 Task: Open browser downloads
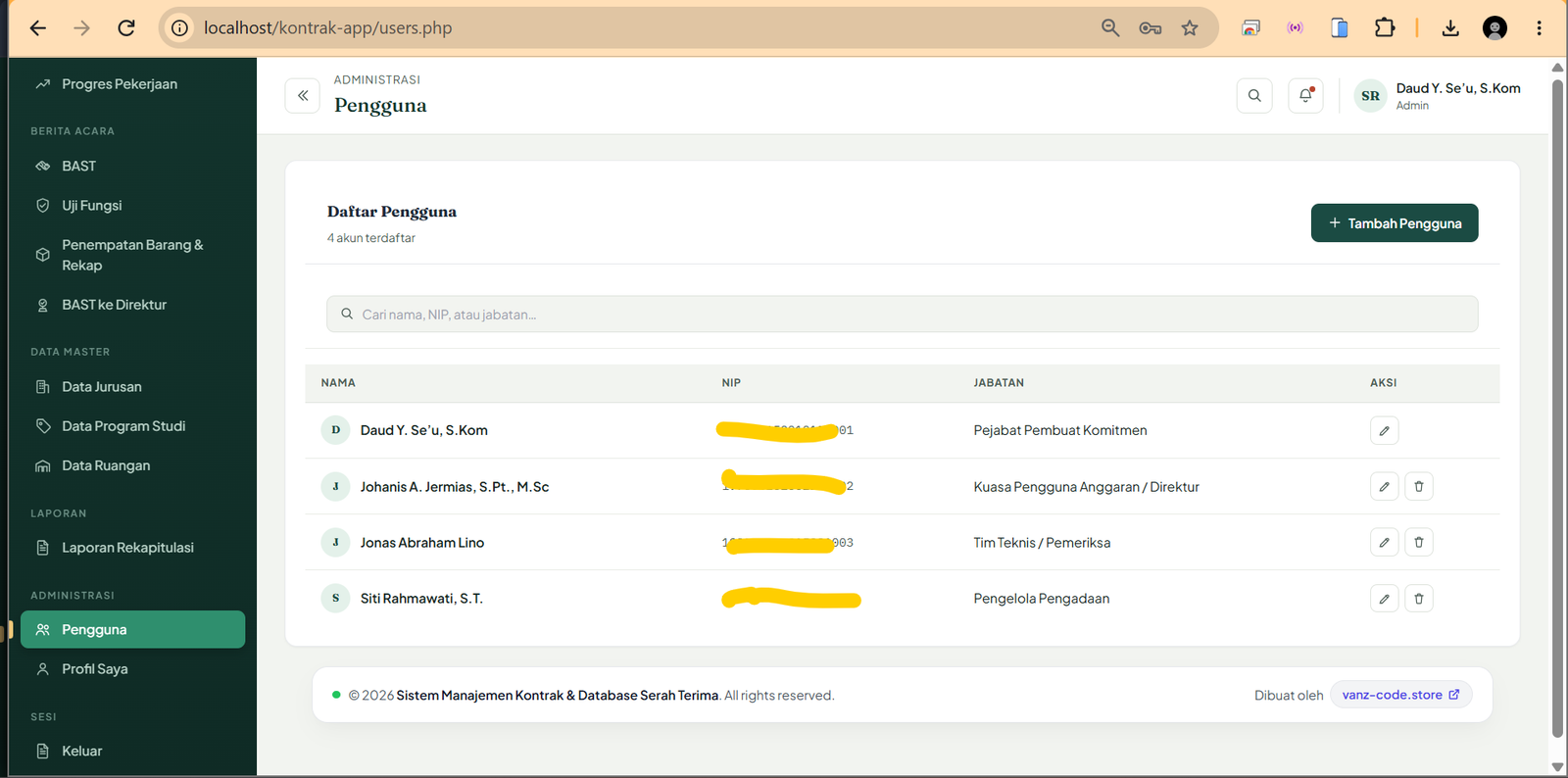[1450, 27]
